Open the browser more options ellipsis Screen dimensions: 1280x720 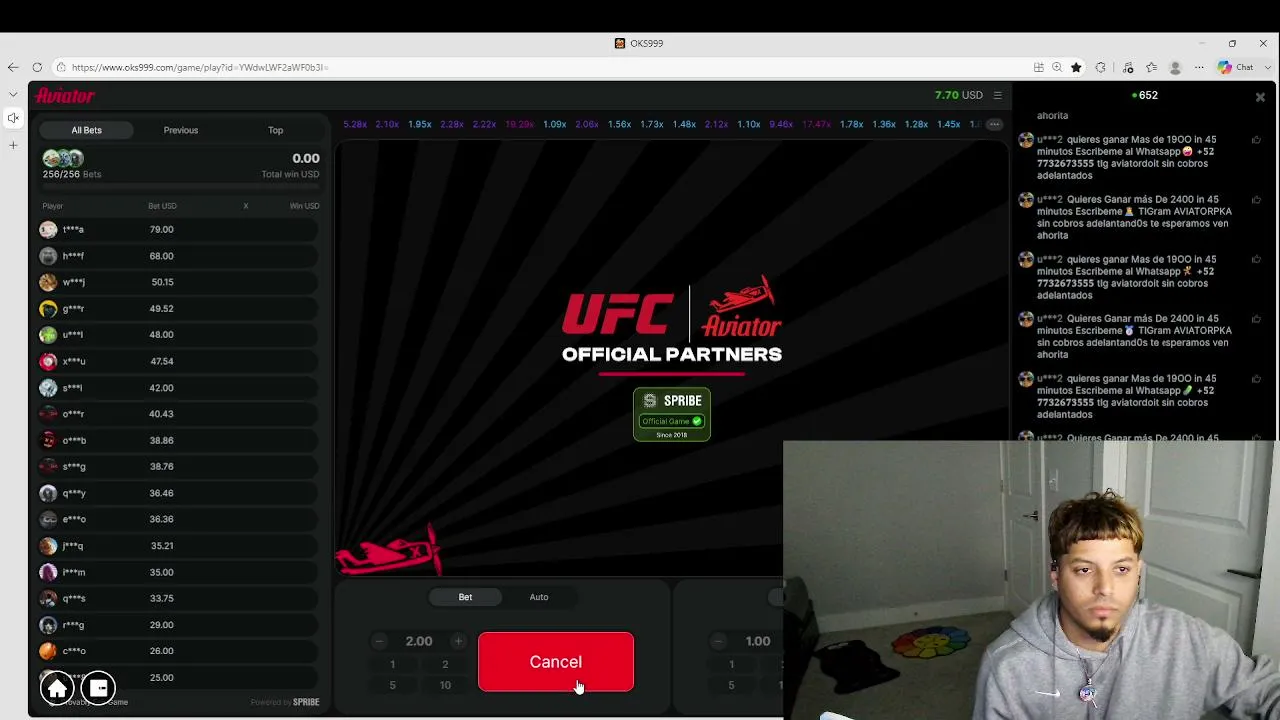click(1199, 67)
